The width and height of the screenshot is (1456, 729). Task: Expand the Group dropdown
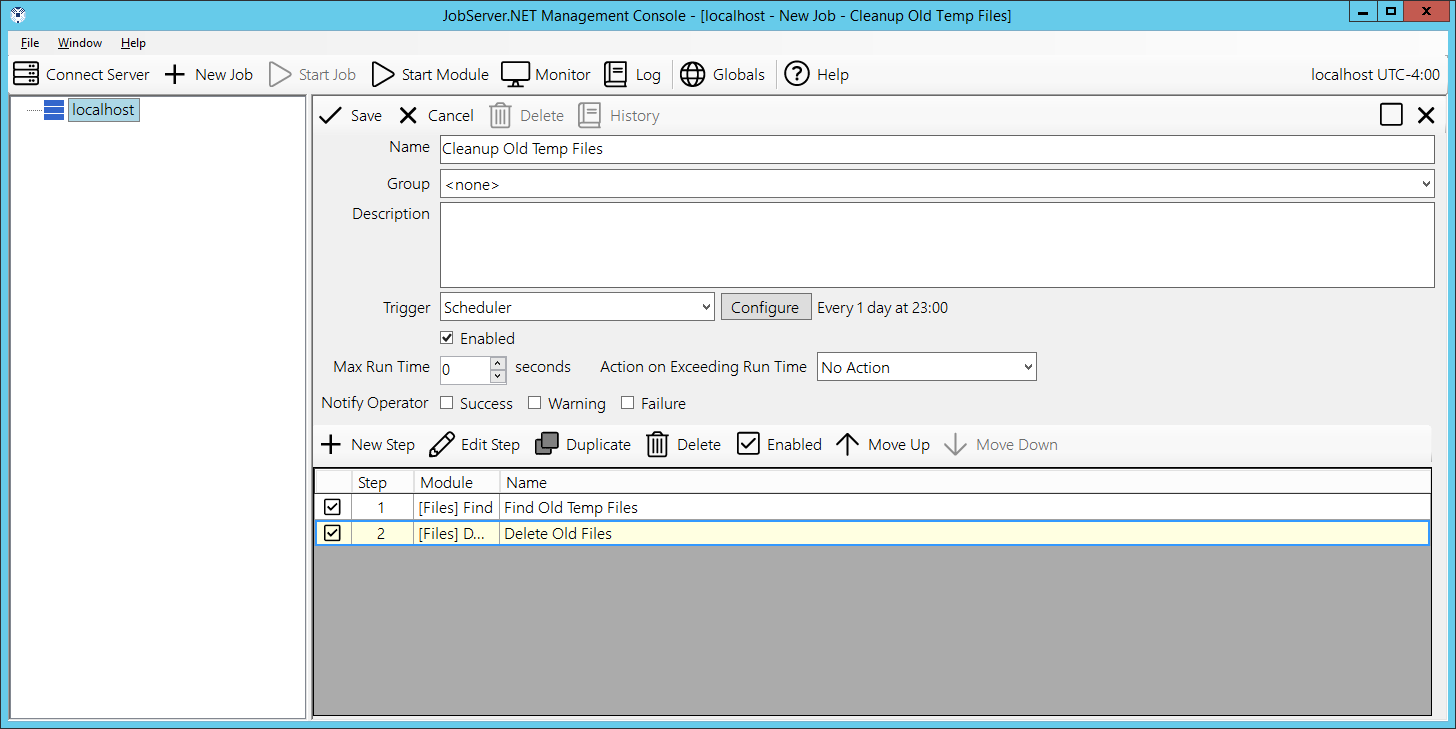coord(1425,184)
